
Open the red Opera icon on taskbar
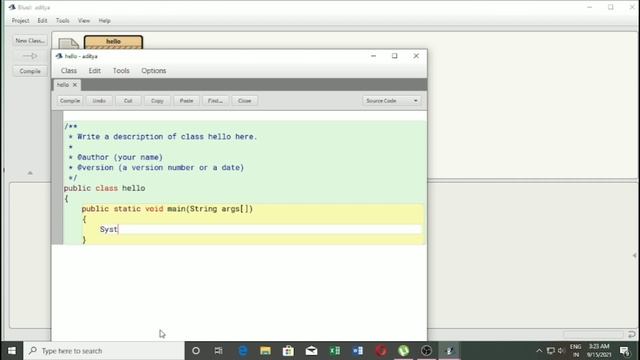[381, 351]
